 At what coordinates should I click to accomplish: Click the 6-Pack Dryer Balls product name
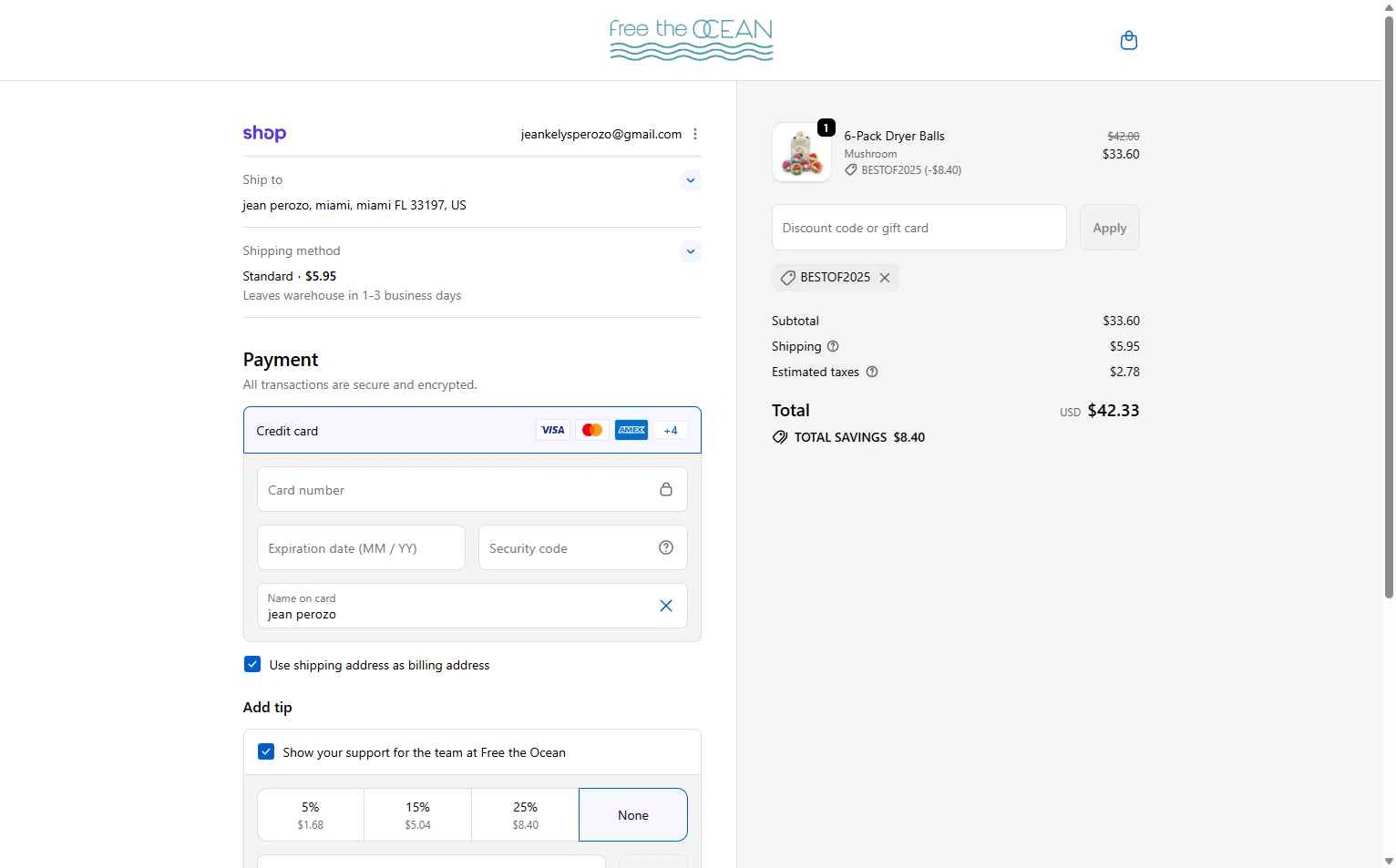pyautogui.click(x=894, y=136)
